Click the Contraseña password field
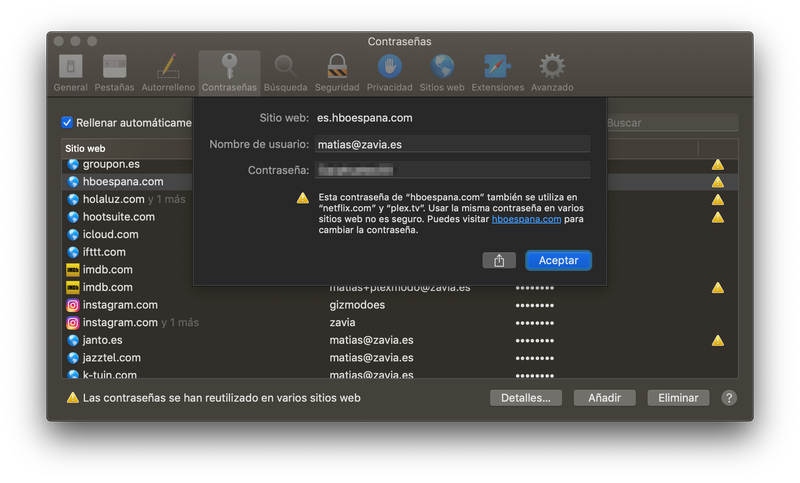This screenshot has height=483, width=800. point(452,170)
